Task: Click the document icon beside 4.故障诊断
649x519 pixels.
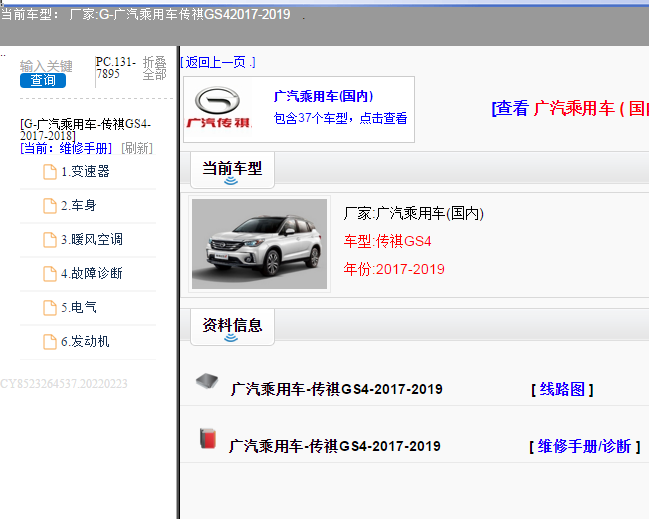Action: click(x=50, y=274)
